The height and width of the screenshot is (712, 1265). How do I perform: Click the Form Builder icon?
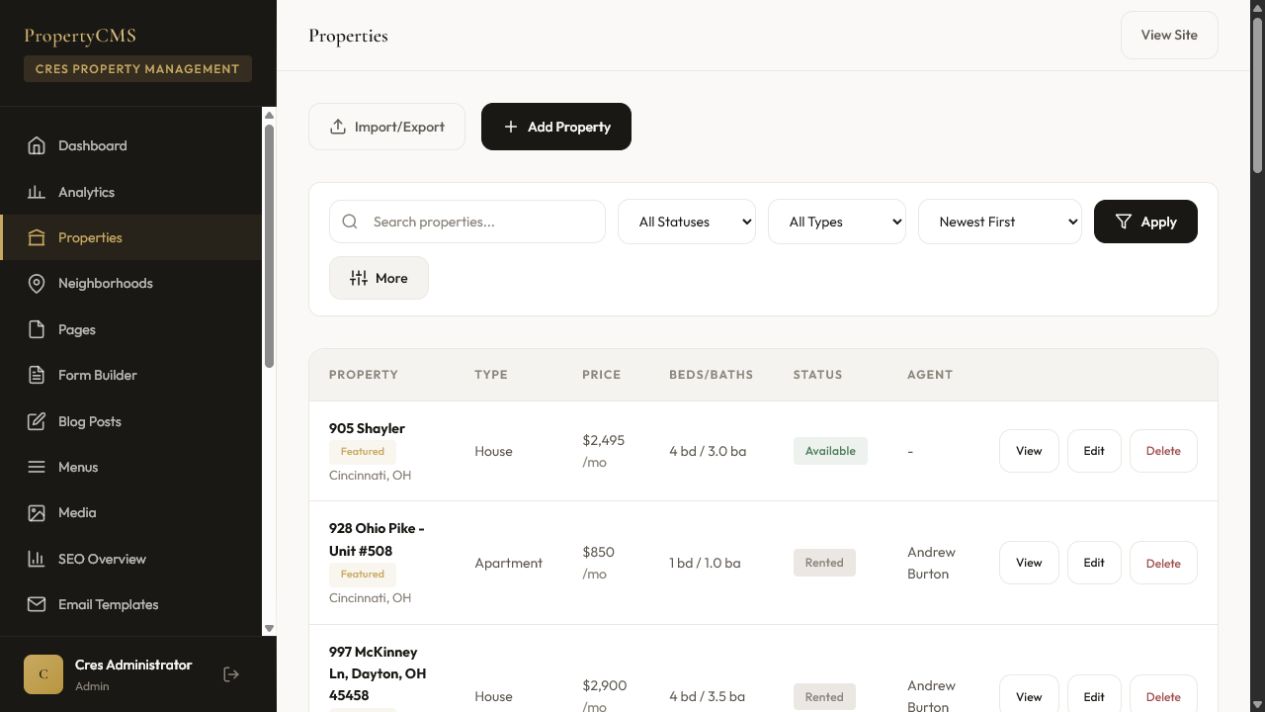(x=36, y=375)
